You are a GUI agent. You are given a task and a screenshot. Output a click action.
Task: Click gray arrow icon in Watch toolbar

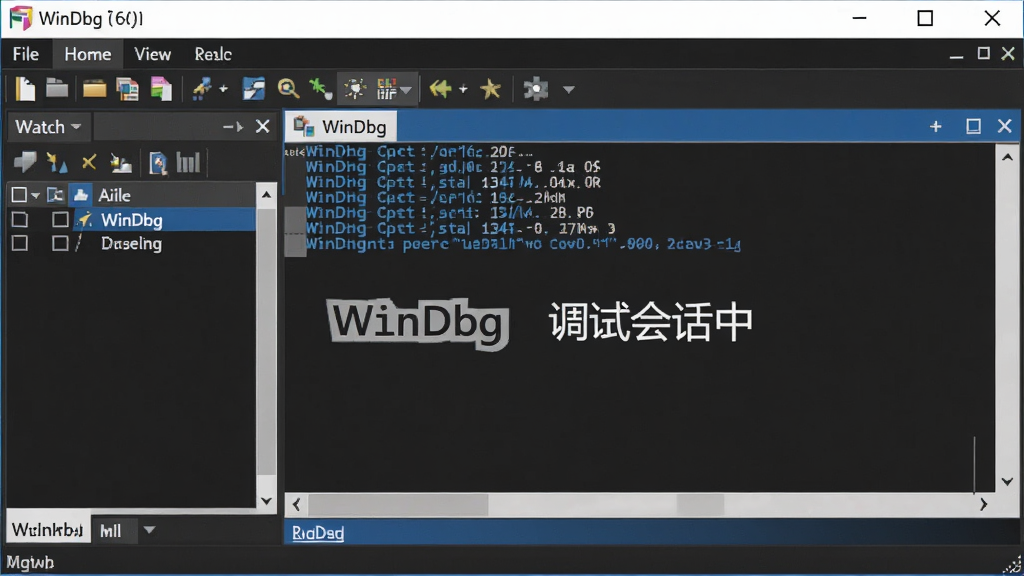click(25, 162)
